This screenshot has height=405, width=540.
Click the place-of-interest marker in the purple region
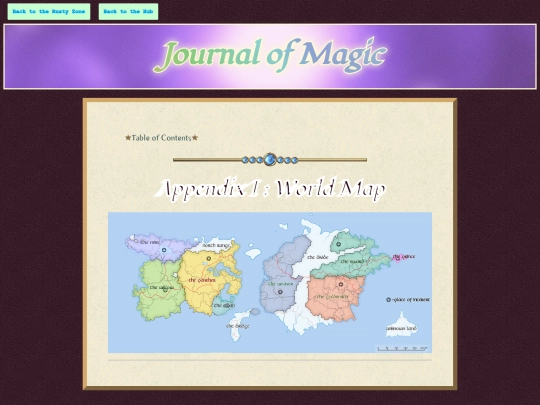point(164,250)
